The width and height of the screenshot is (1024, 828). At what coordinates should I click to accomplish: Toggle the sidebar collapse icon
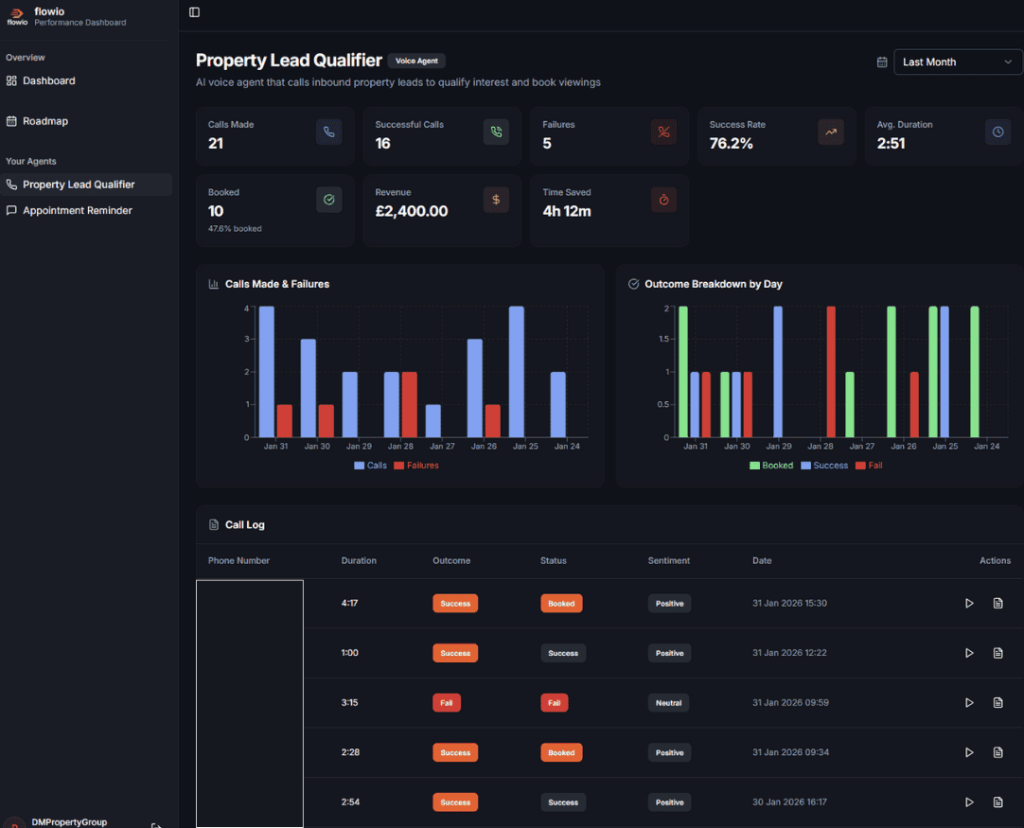click(x=194, y=12)
